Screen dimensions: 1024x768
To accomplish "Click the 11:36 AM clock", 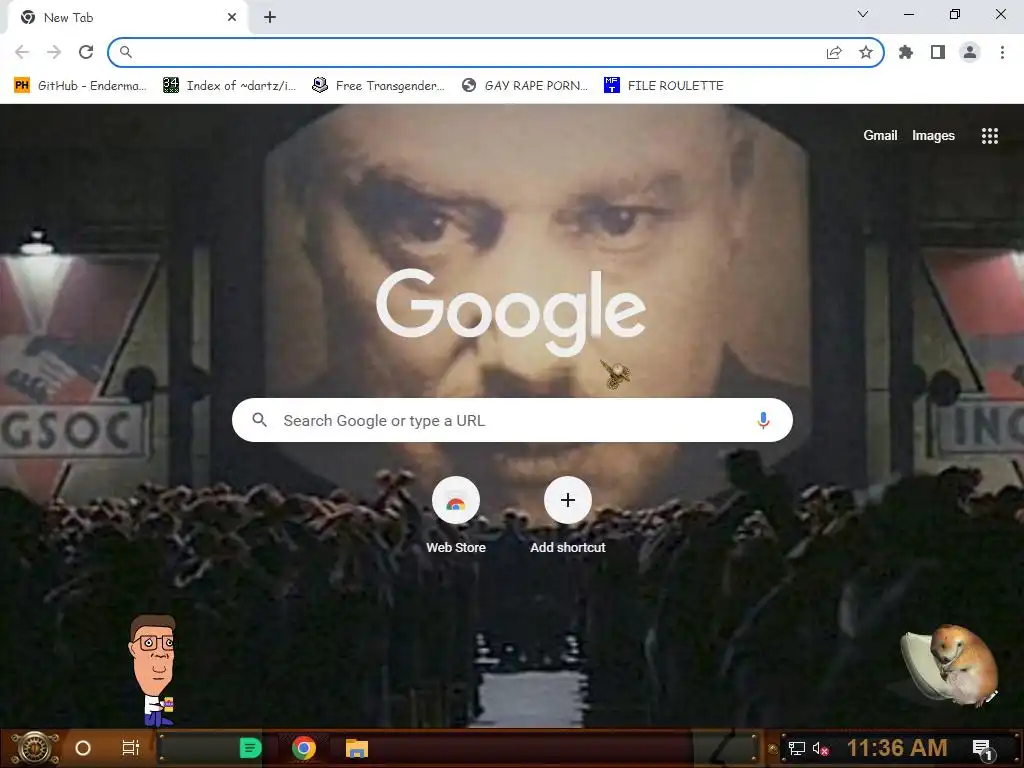I will [x=897, y=748].
